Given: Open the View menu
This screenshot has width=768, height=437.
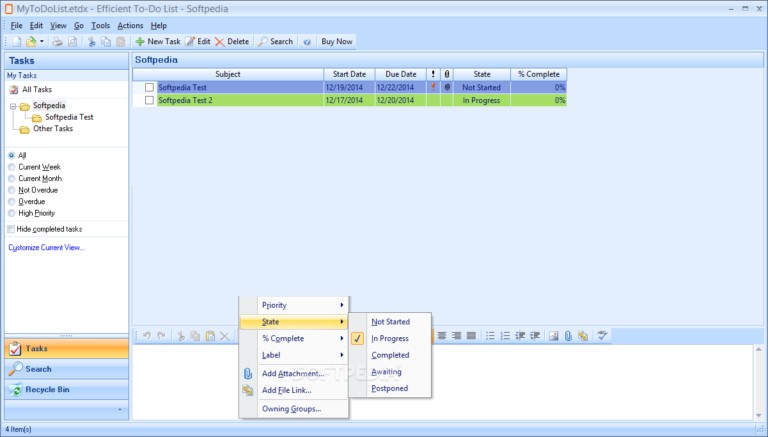Looking at the screenshot, I should pos(58,25).
